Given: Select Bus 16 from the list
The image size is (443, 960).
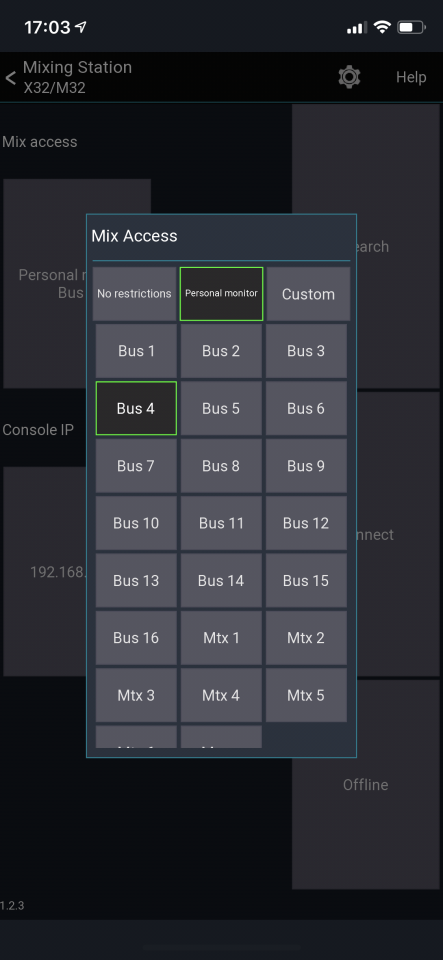Looking at the screenshot, I should point(136,638).
